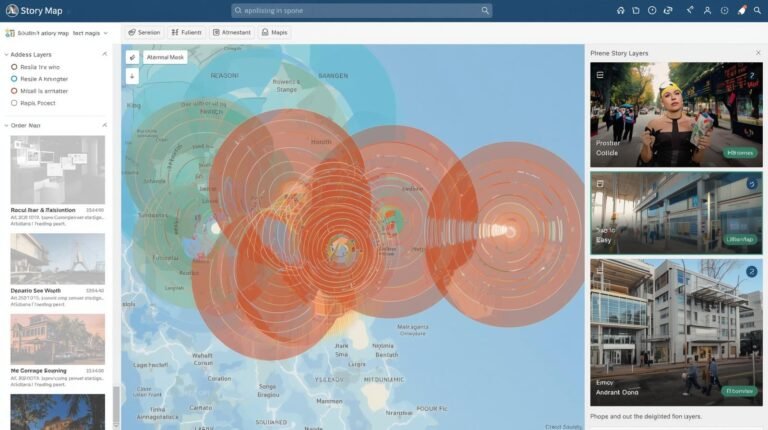
Task: Click the Story Map logo icon
Action: click(x=12, y=10)
